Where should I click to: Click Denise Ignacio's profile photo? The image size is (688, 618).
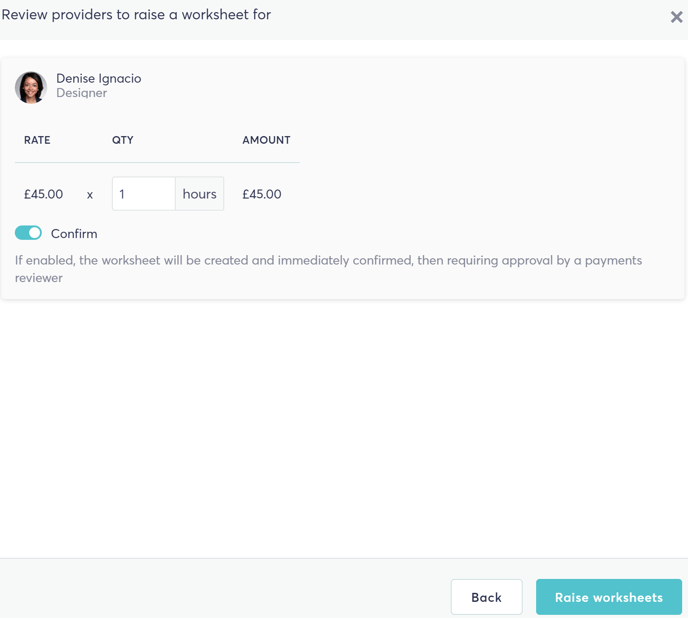click(x=31, y=87)
